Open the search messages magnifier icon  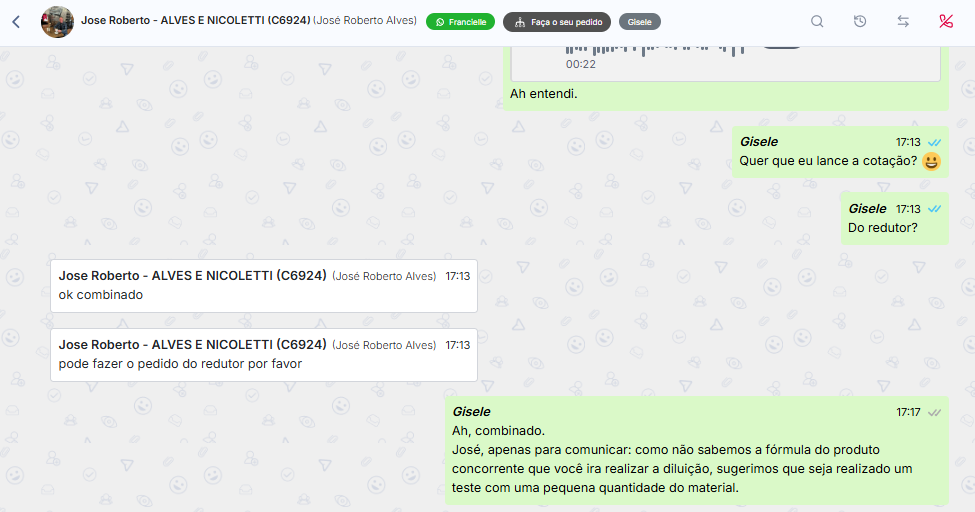[817, 22]
